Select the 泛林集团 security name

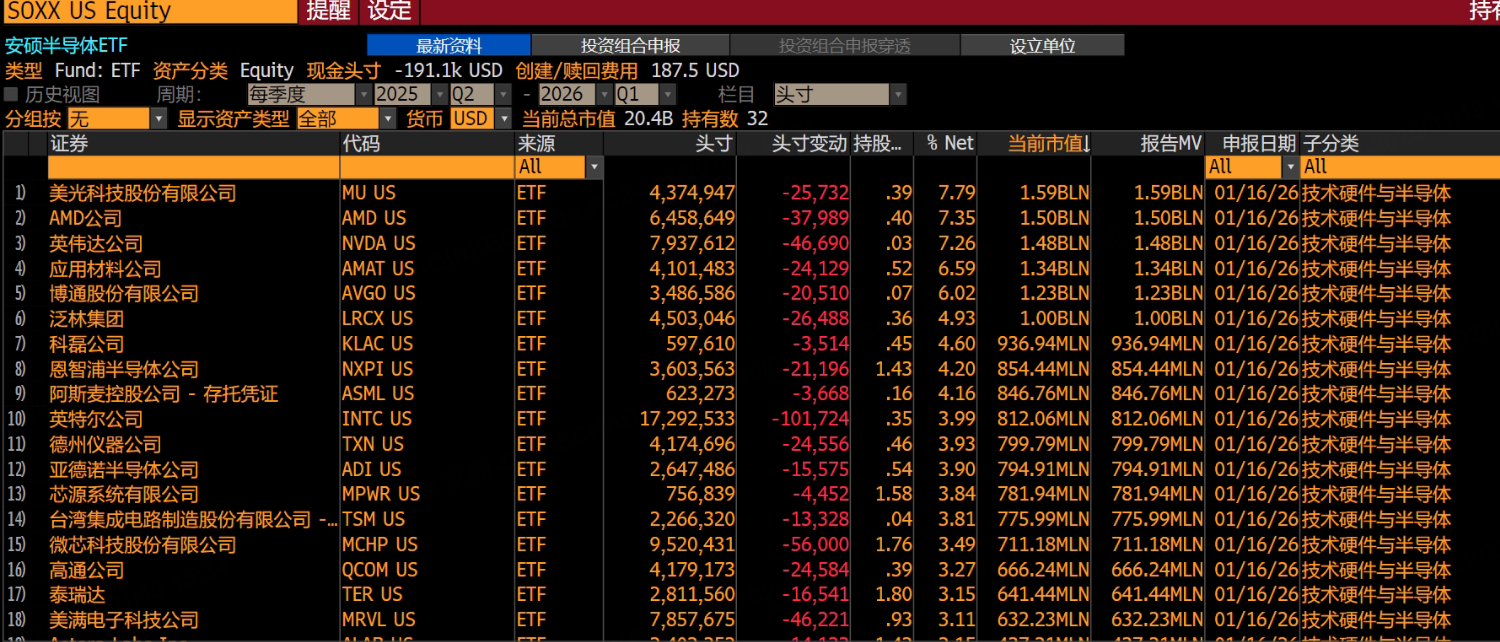click(x=86, y=318)
